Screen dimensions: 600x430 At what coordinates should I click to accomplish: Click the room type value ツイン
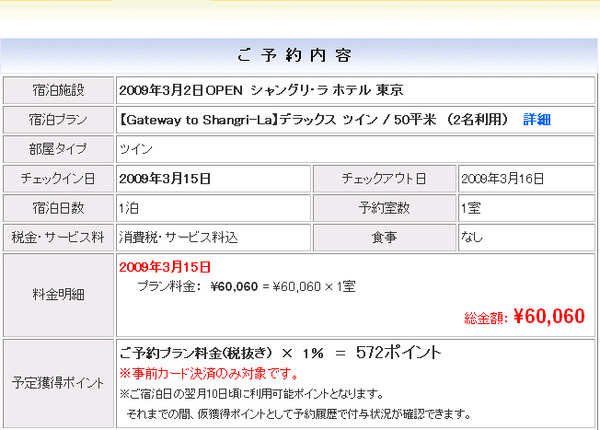tap(136, 149)
